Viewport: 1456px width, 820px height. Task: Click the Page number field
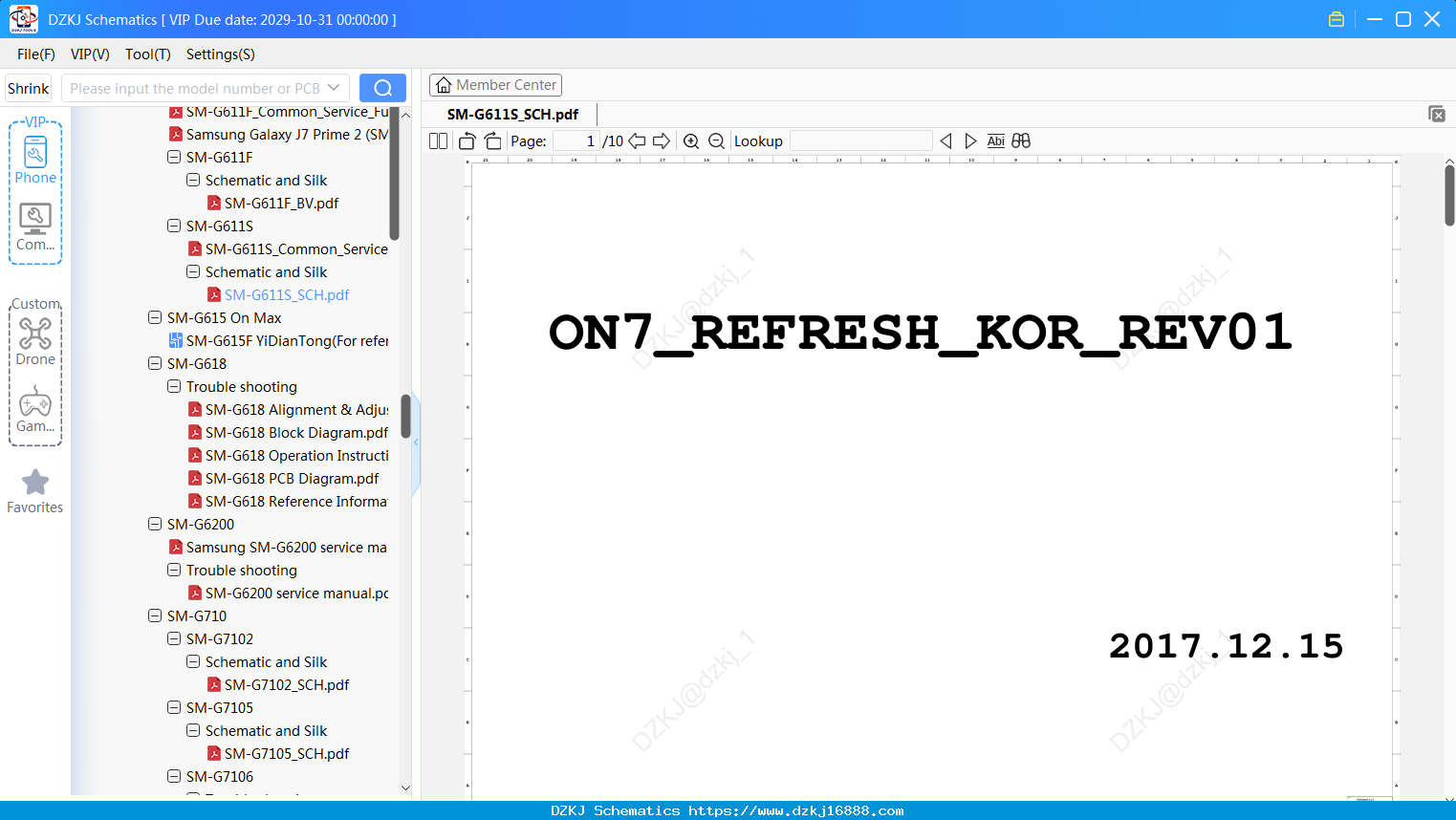[576, 141]
